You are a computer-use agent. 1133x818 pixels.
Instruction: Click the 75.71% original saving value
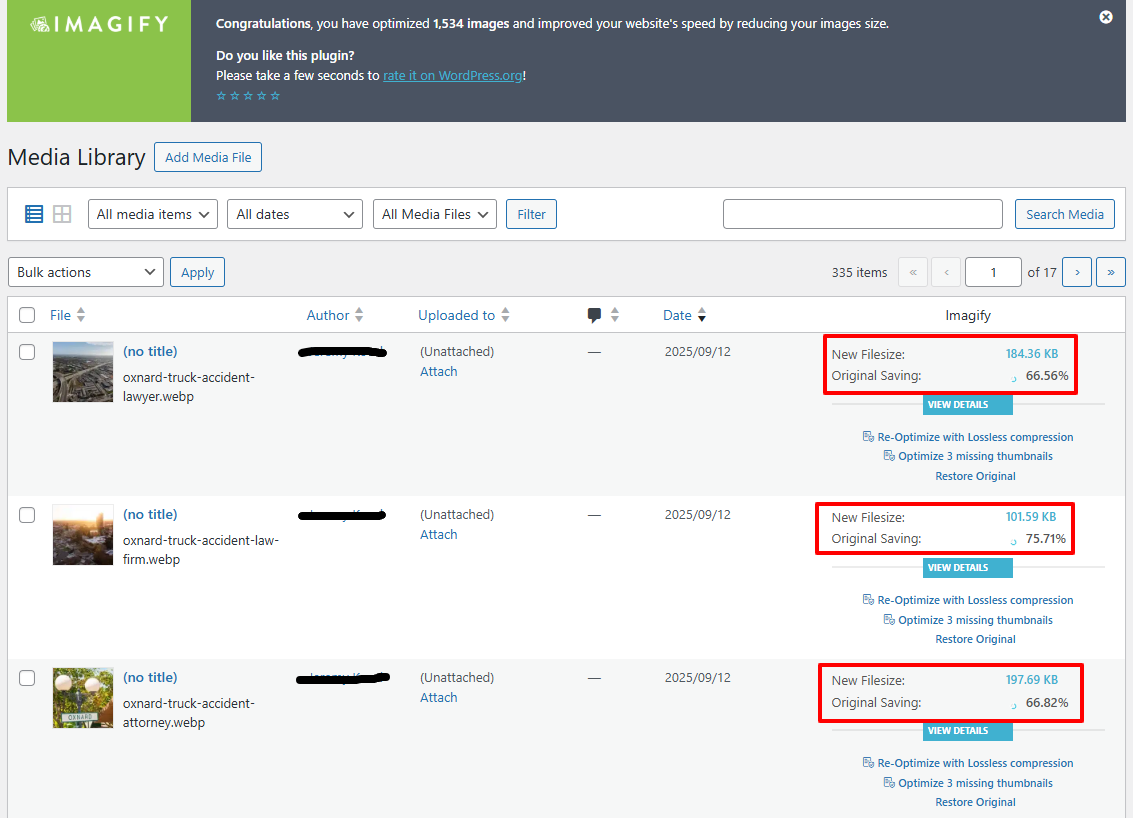click(x=1046, y=539)
